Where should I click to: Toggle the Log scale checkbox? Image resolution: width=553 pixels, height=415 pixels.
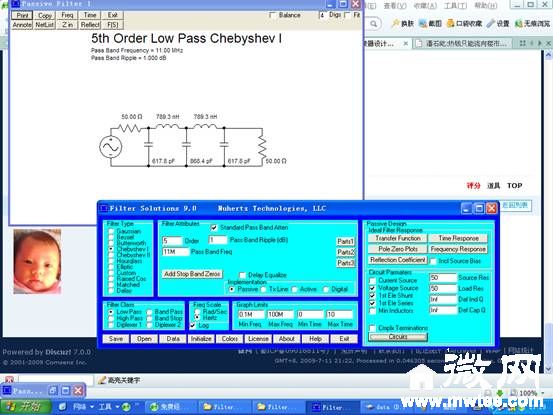pos(193,325)
